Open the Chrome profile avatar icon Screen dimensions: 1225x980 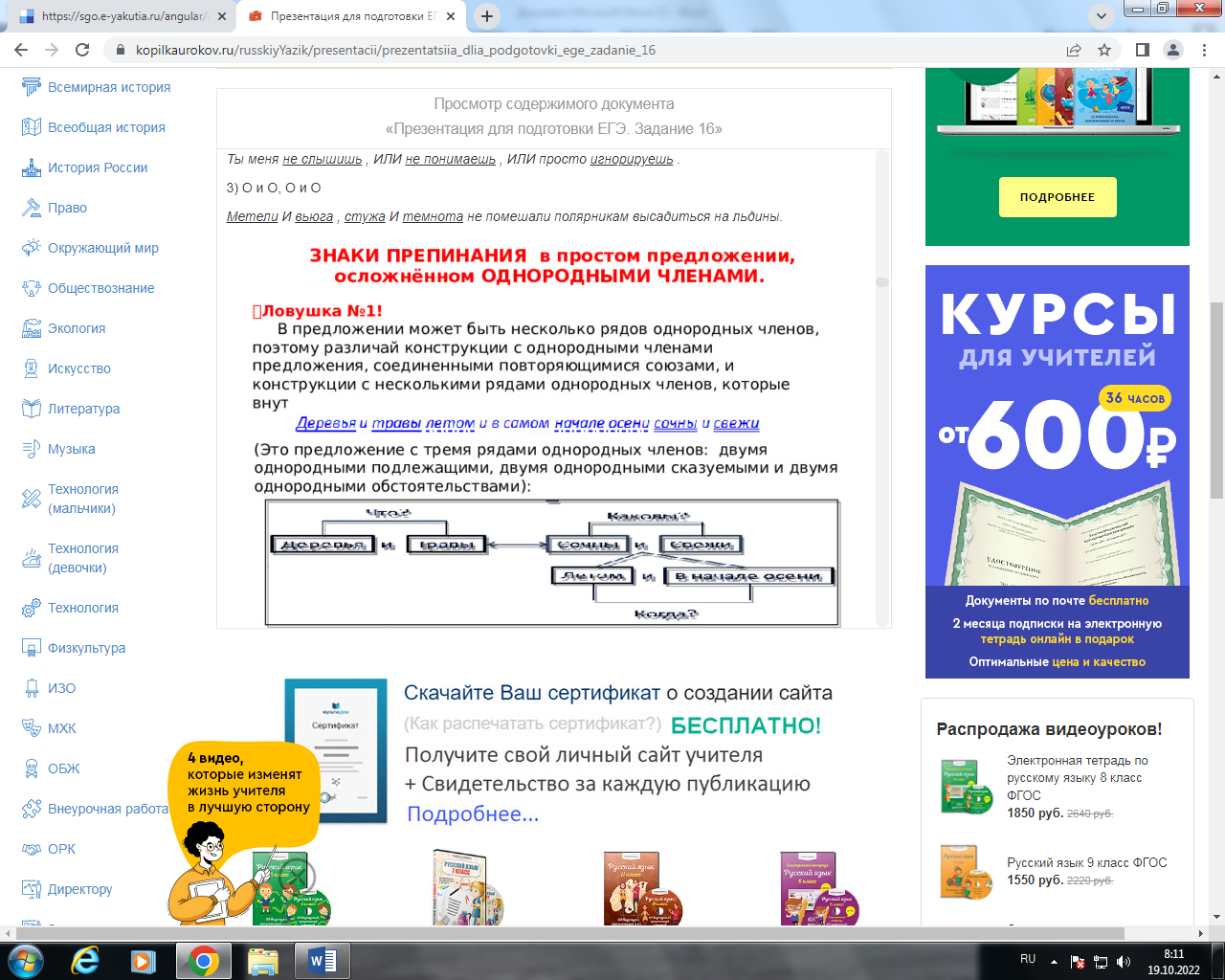1172,50
